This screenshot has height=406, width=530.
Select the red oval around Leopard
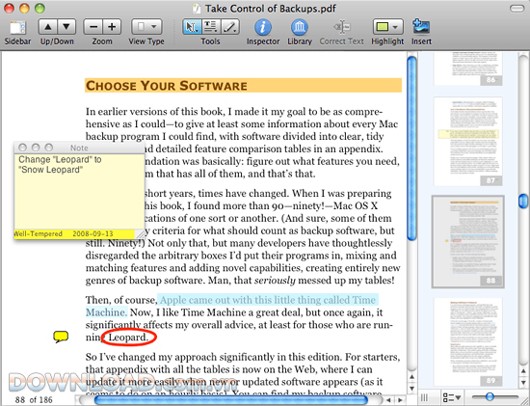tap(129, 337)
